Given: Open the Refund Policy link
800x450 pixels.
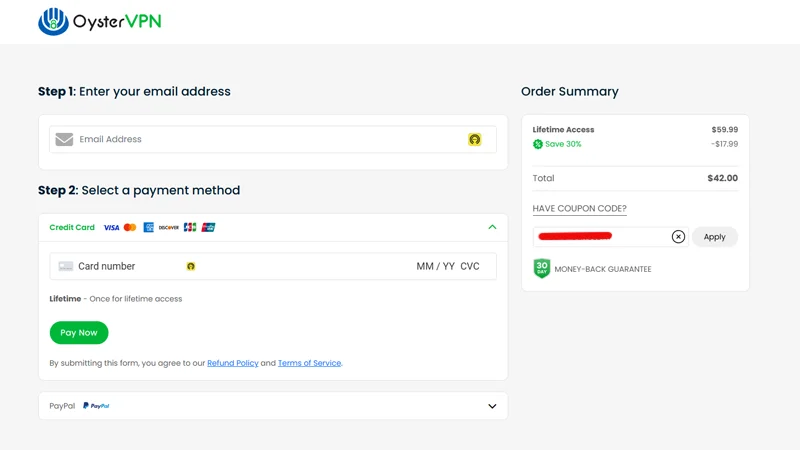Looking at the screenshot, I should (233, 363).
